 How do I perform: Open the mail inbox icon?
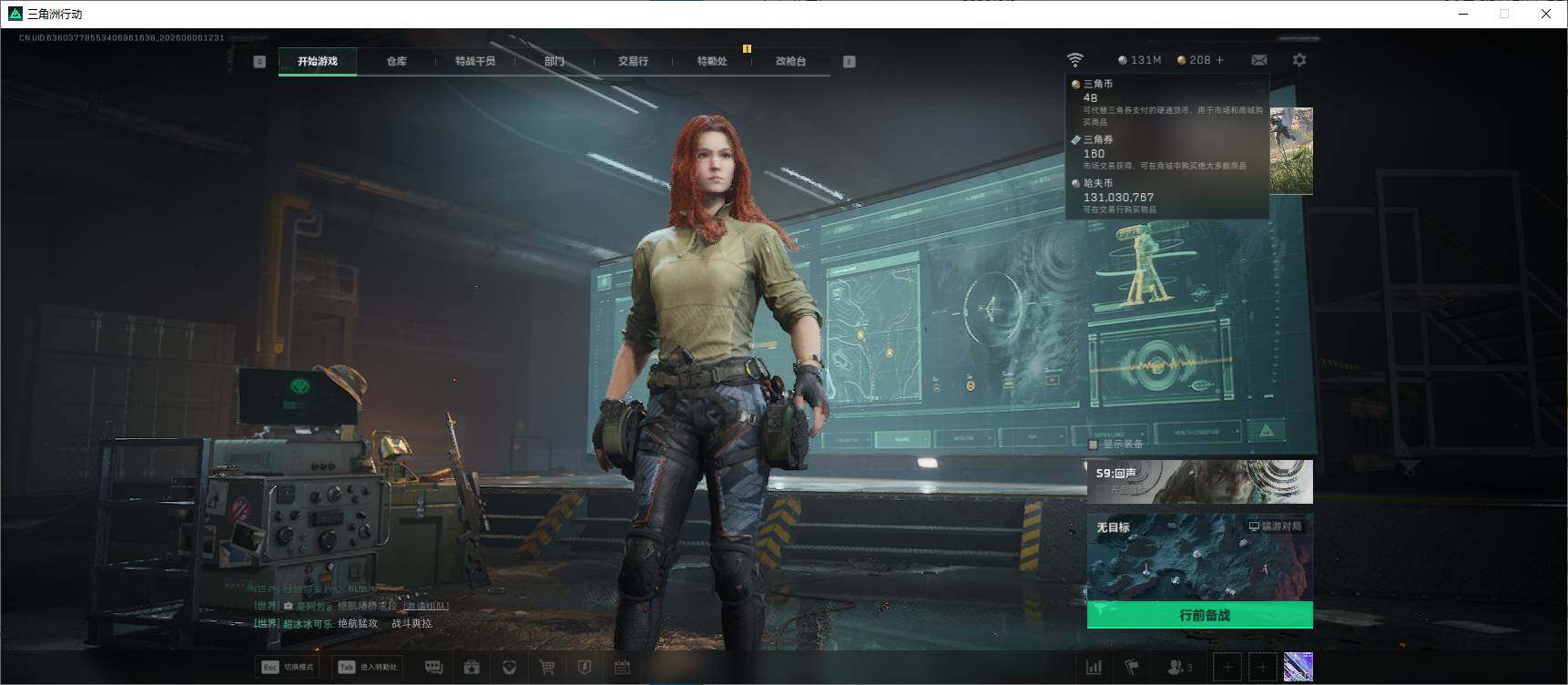pyautogui.click(x=1259, y=60)
